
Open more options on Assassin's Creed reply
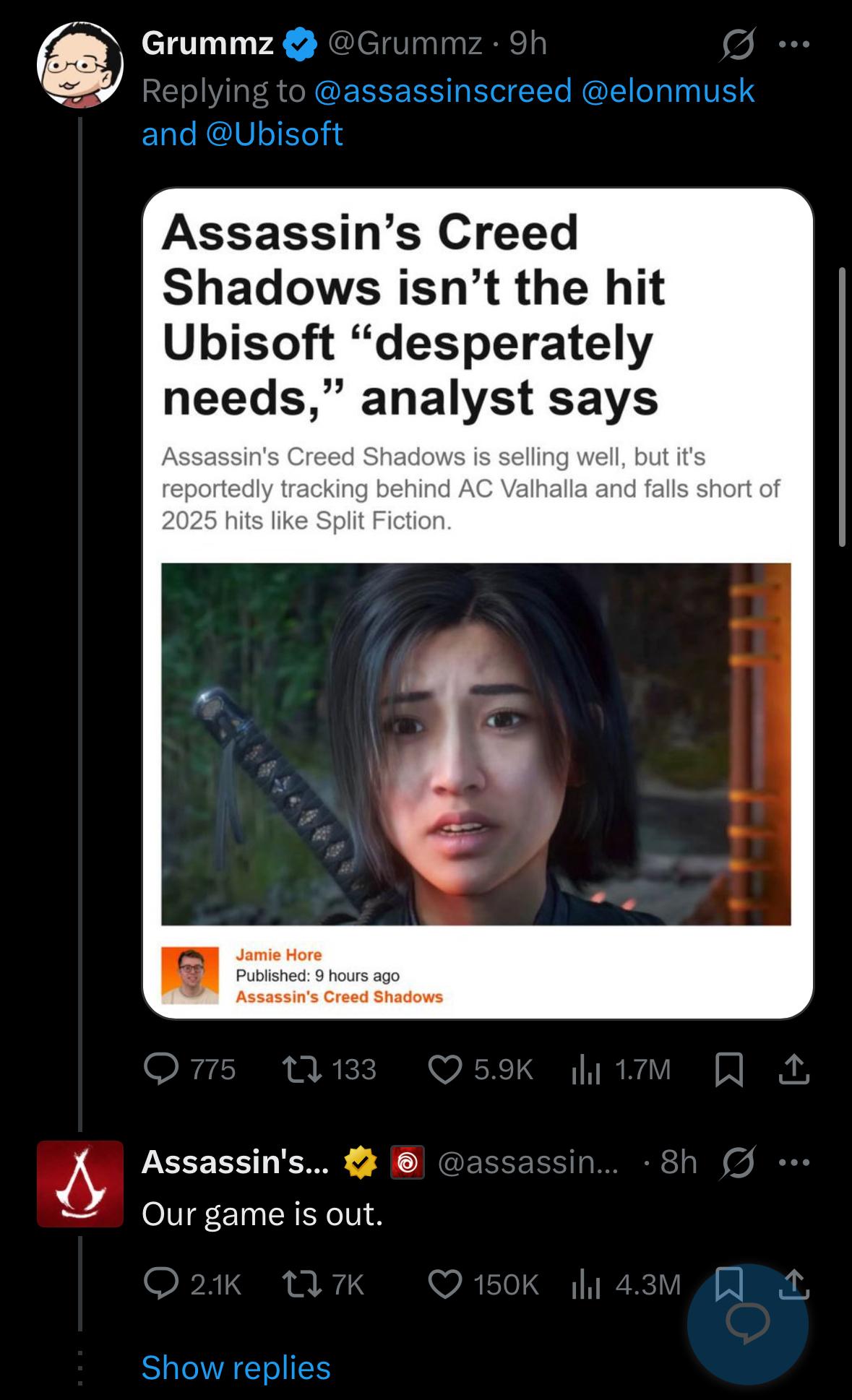click(x=794, y=1162)
